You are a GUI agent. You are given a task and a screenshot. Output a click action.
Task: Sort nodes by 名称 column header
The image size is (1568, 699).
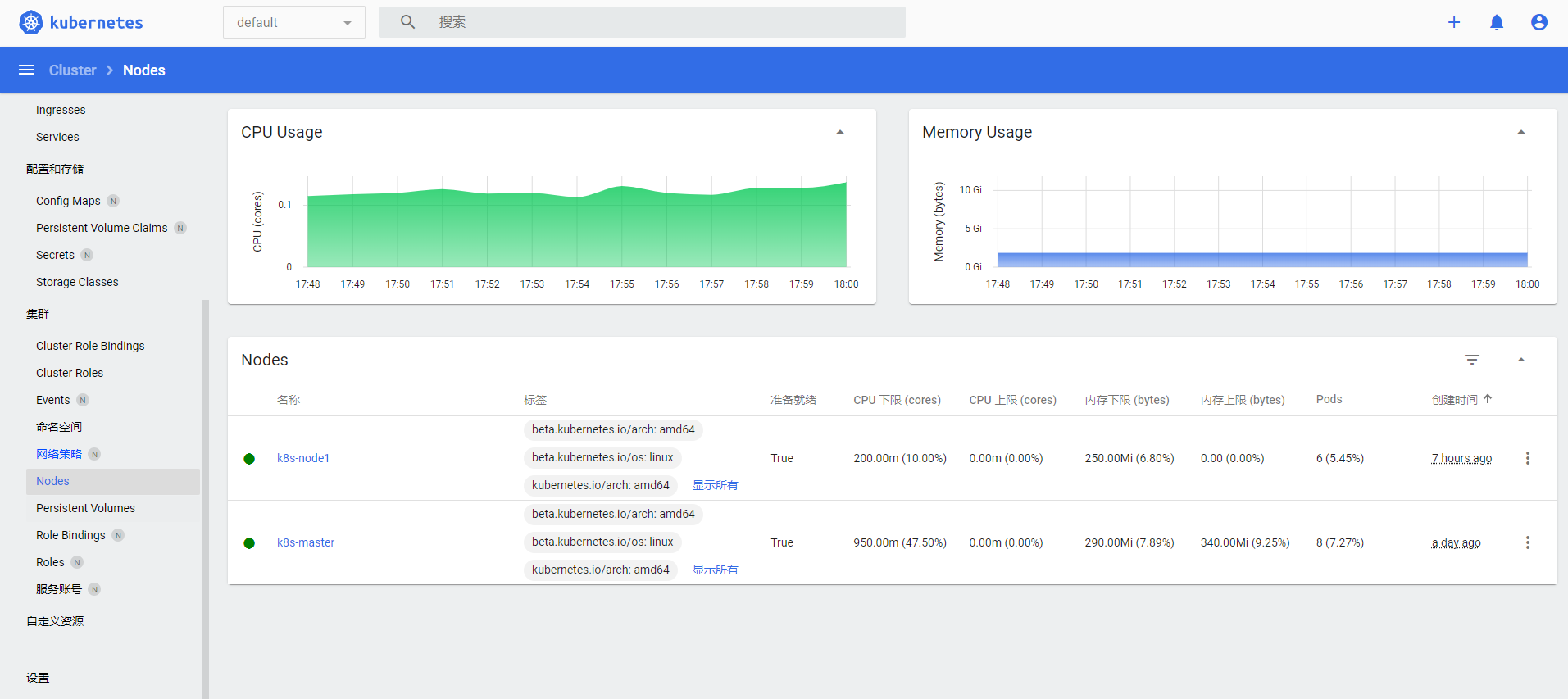click(289, 400)
